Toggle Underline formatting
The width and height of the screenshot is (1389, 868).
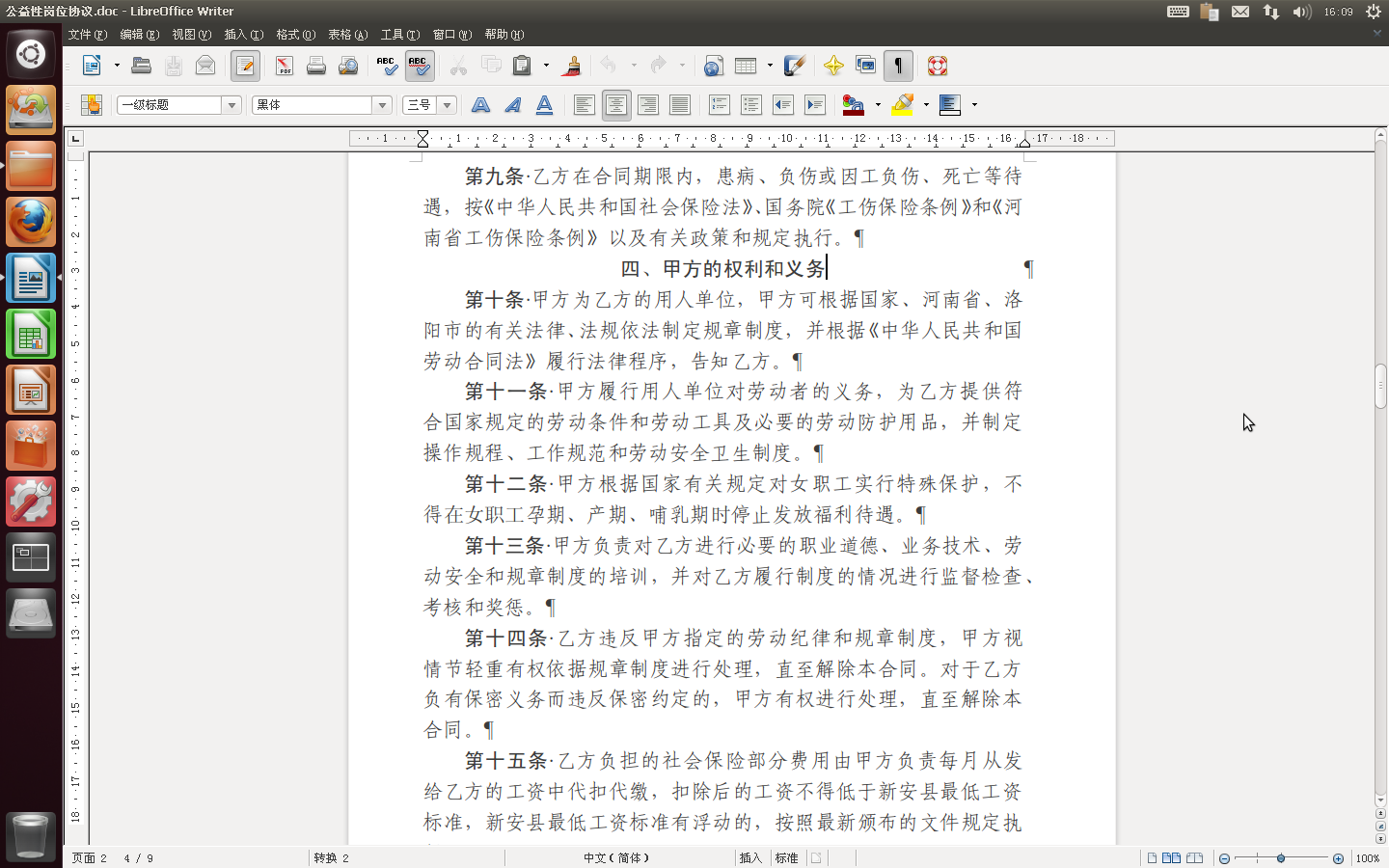click(x=544, y=104)
